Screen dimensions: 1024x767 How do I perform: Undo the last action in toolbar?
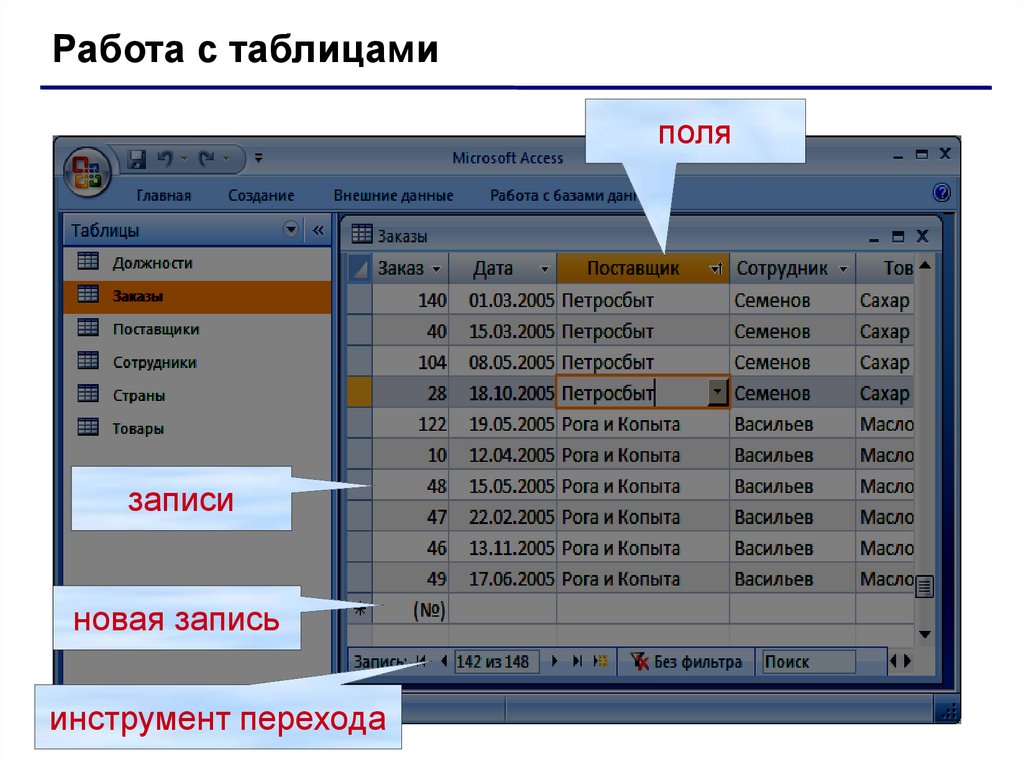point(165,159)
